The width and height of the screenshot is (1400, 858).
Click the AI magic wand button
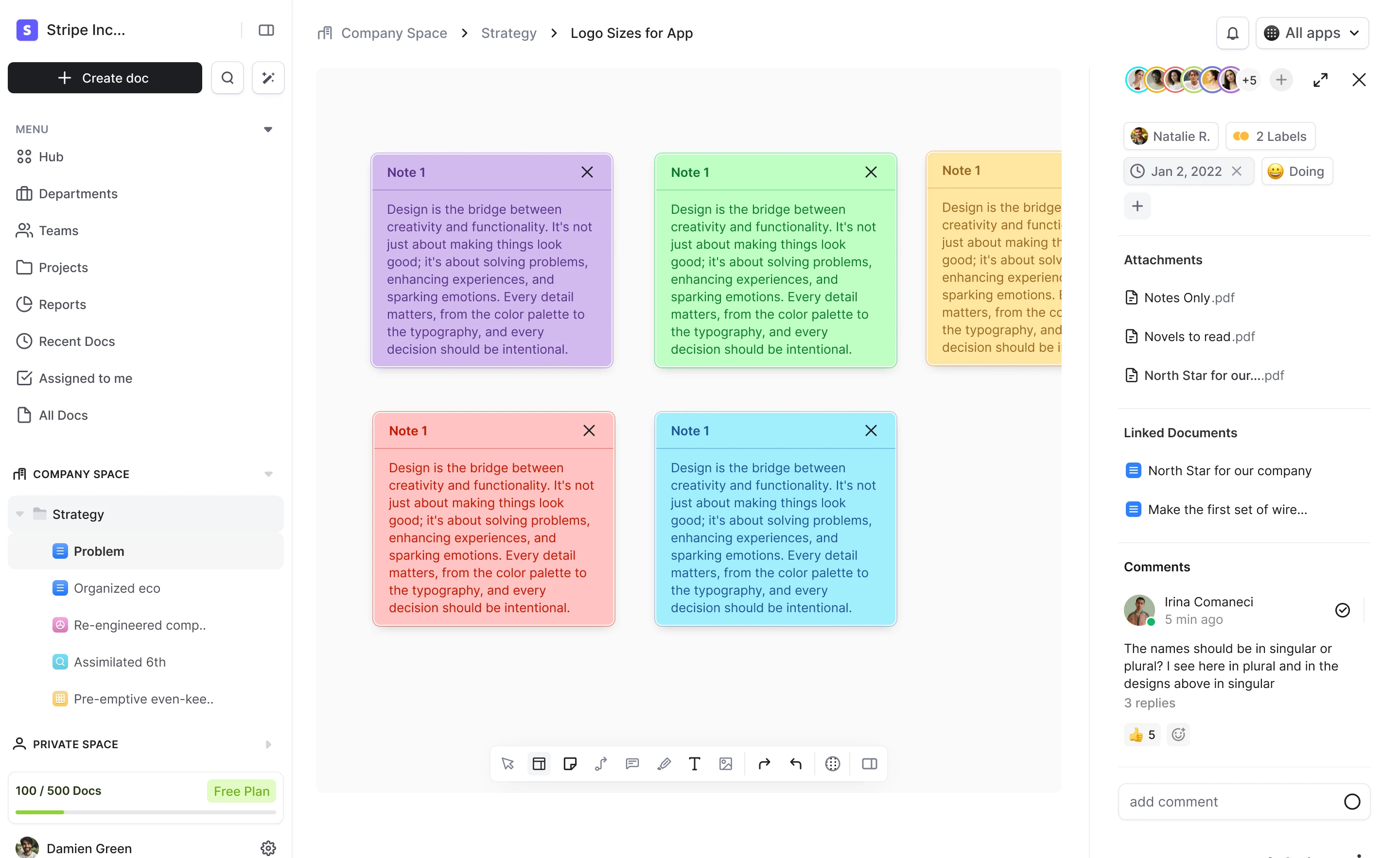pos(268,78)
